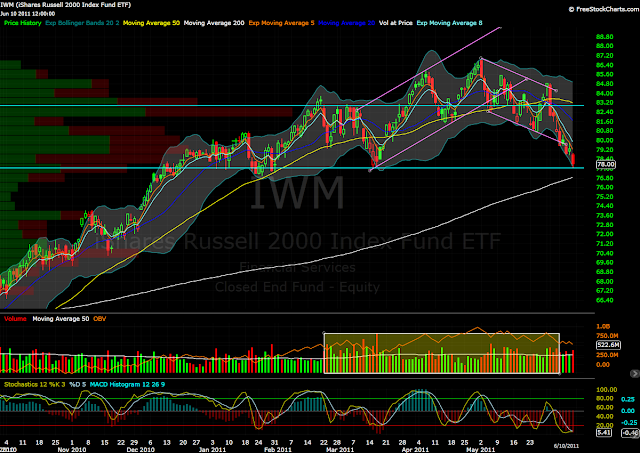Select the yellow highlighted rectangle in volume pane
The width and height of the screenshot is (640, 453).
coord(442,353)
